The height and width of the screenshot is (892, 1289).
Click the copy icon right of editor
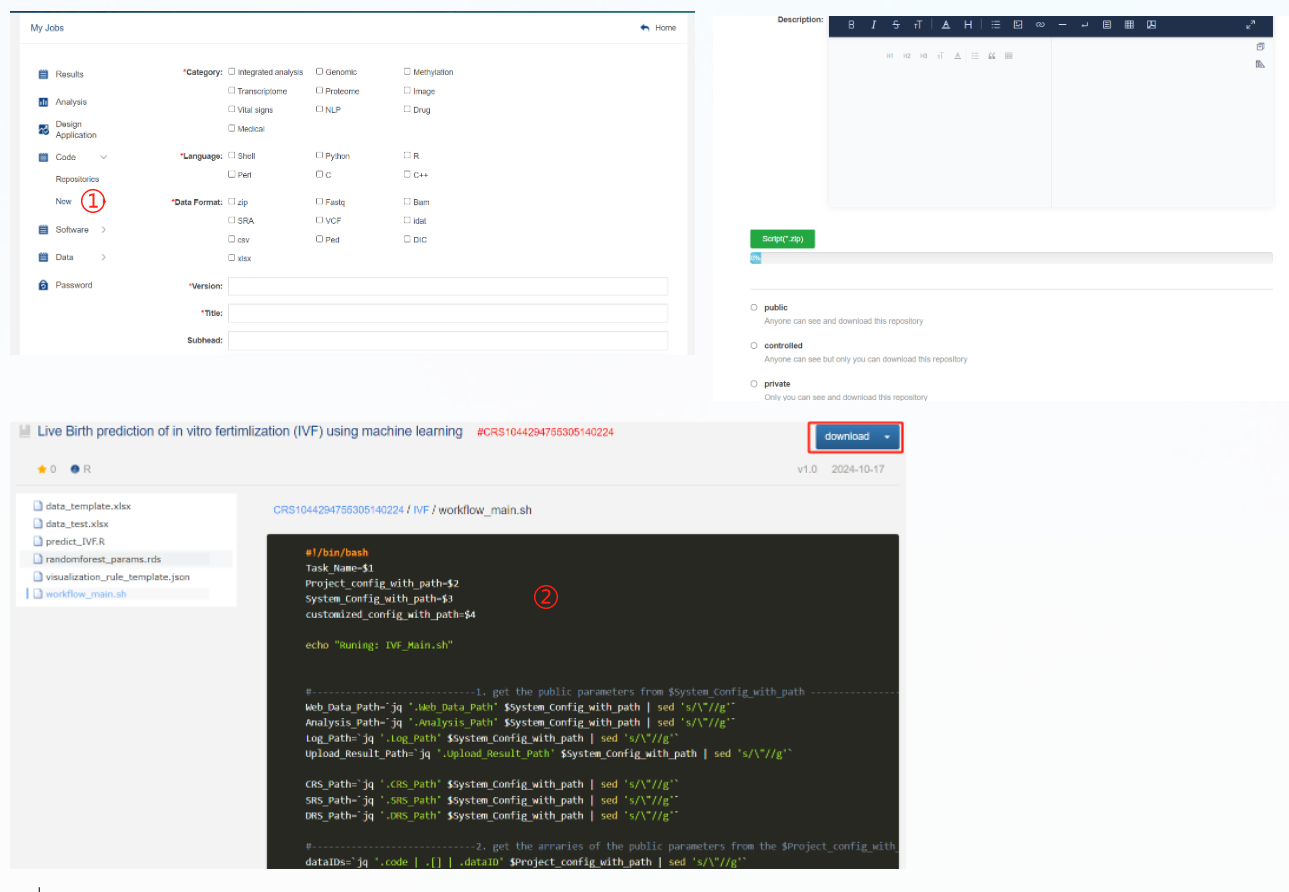pos(1260,47)
